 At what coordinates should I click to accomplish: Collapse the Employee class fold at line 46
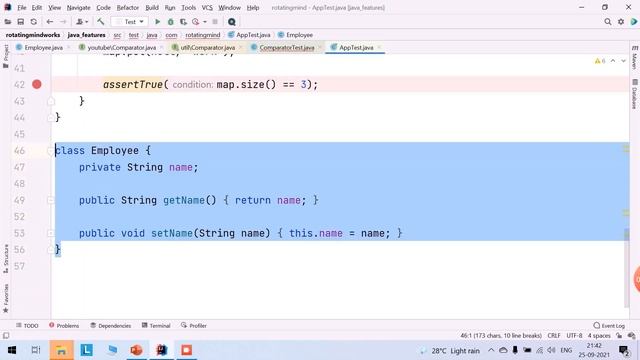[50, 151]
